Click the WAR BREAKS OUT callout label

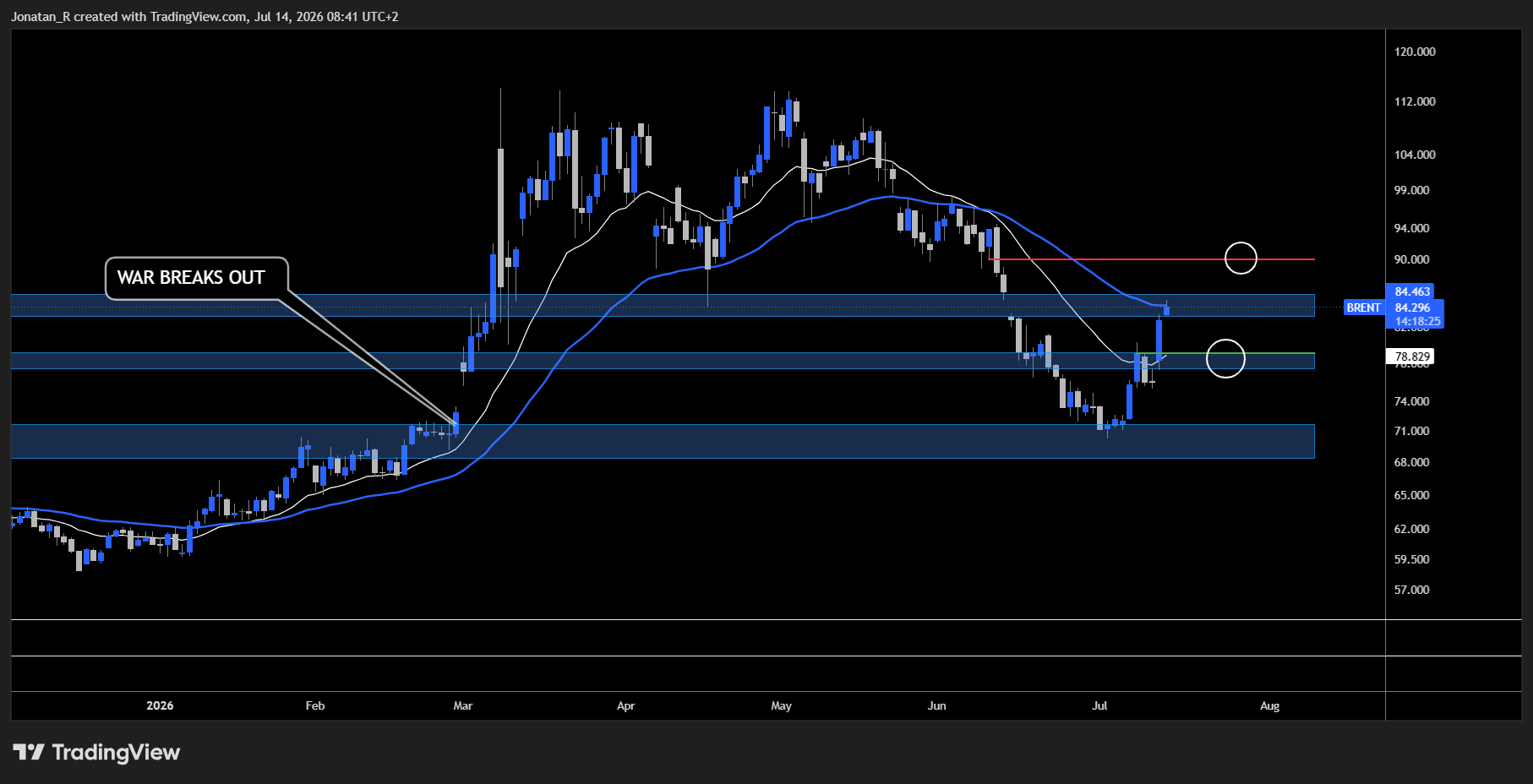point(196,278)
